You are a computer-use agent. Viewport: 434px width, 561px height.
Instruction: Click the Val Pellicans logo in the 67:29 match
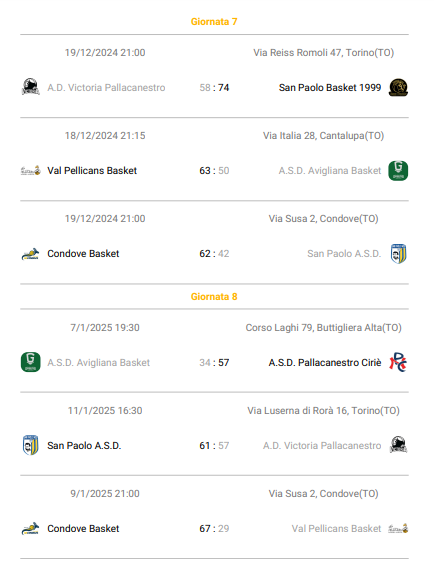(398, 528)
